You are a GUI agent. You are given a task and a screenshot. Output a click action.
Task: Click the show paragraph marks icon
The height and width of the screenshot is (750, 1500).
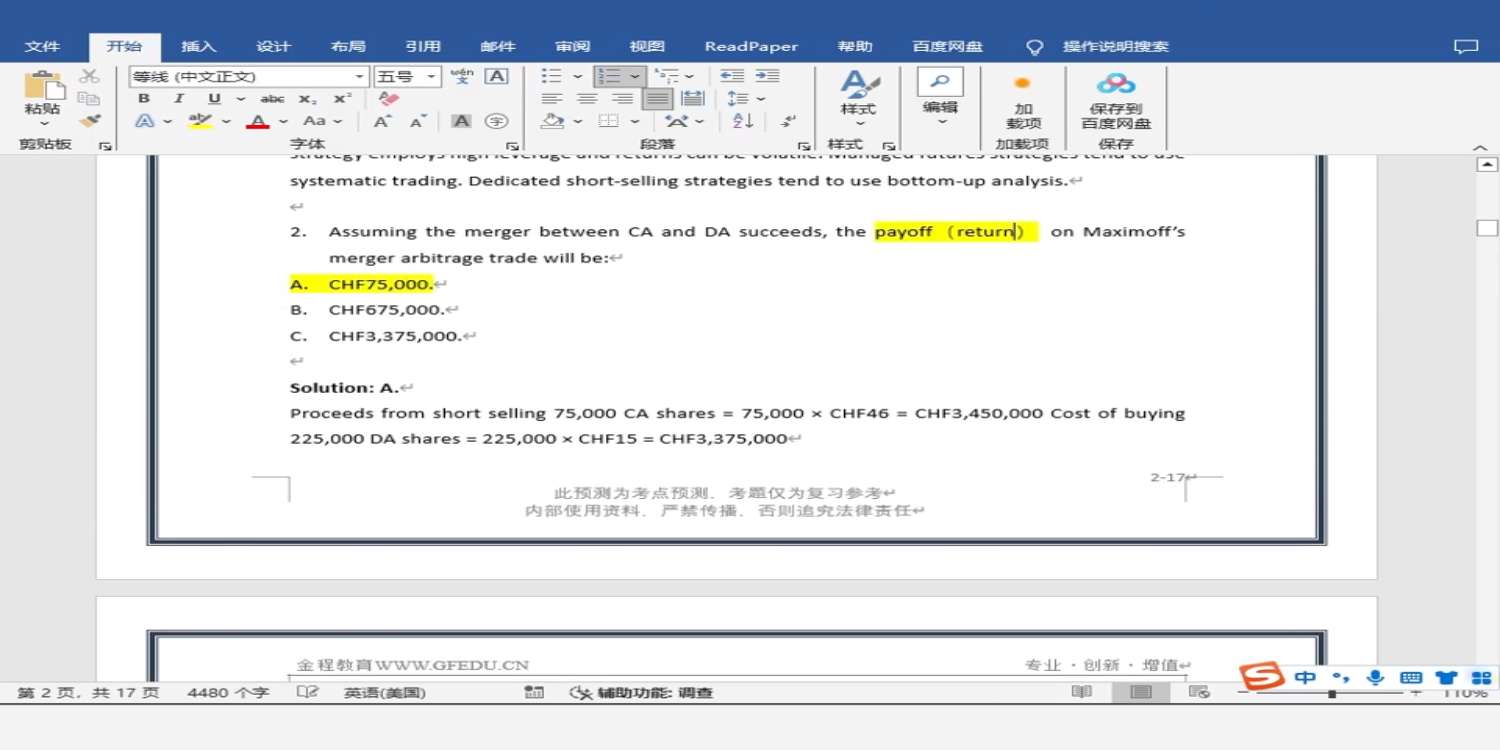click(789, 121)
